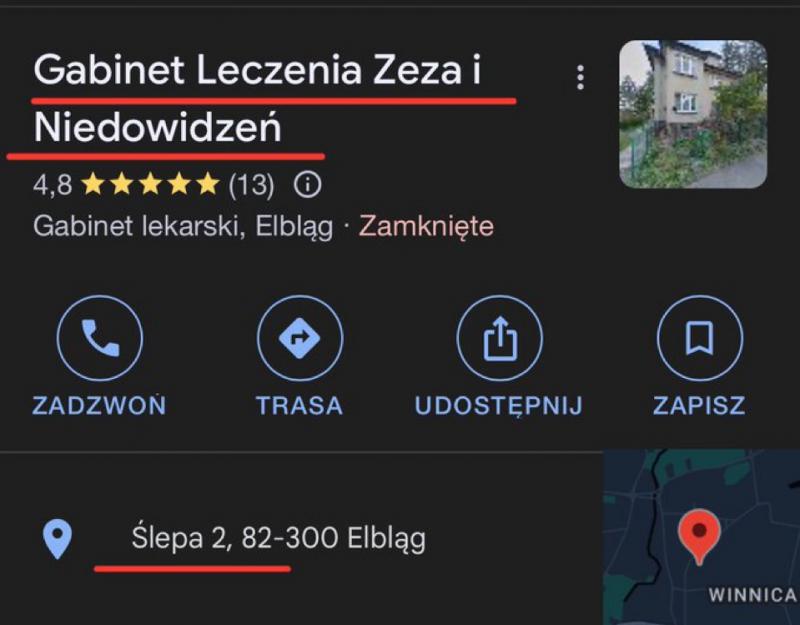Image resolution: width=800 pixels, height=625 pixels.
Task: Select the ZAPISZ label
Action: coord(699,406)
